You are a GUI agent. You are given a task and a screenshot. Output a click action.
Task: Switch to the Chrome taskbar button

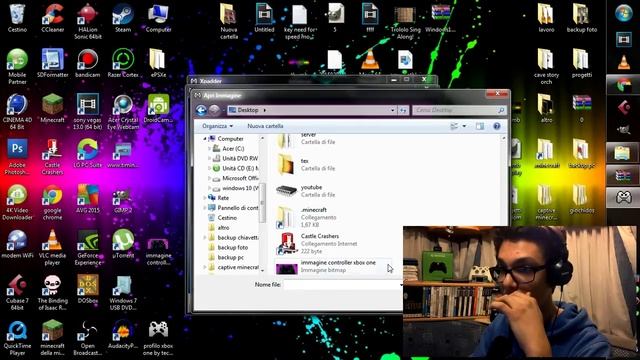pos(623,85)
